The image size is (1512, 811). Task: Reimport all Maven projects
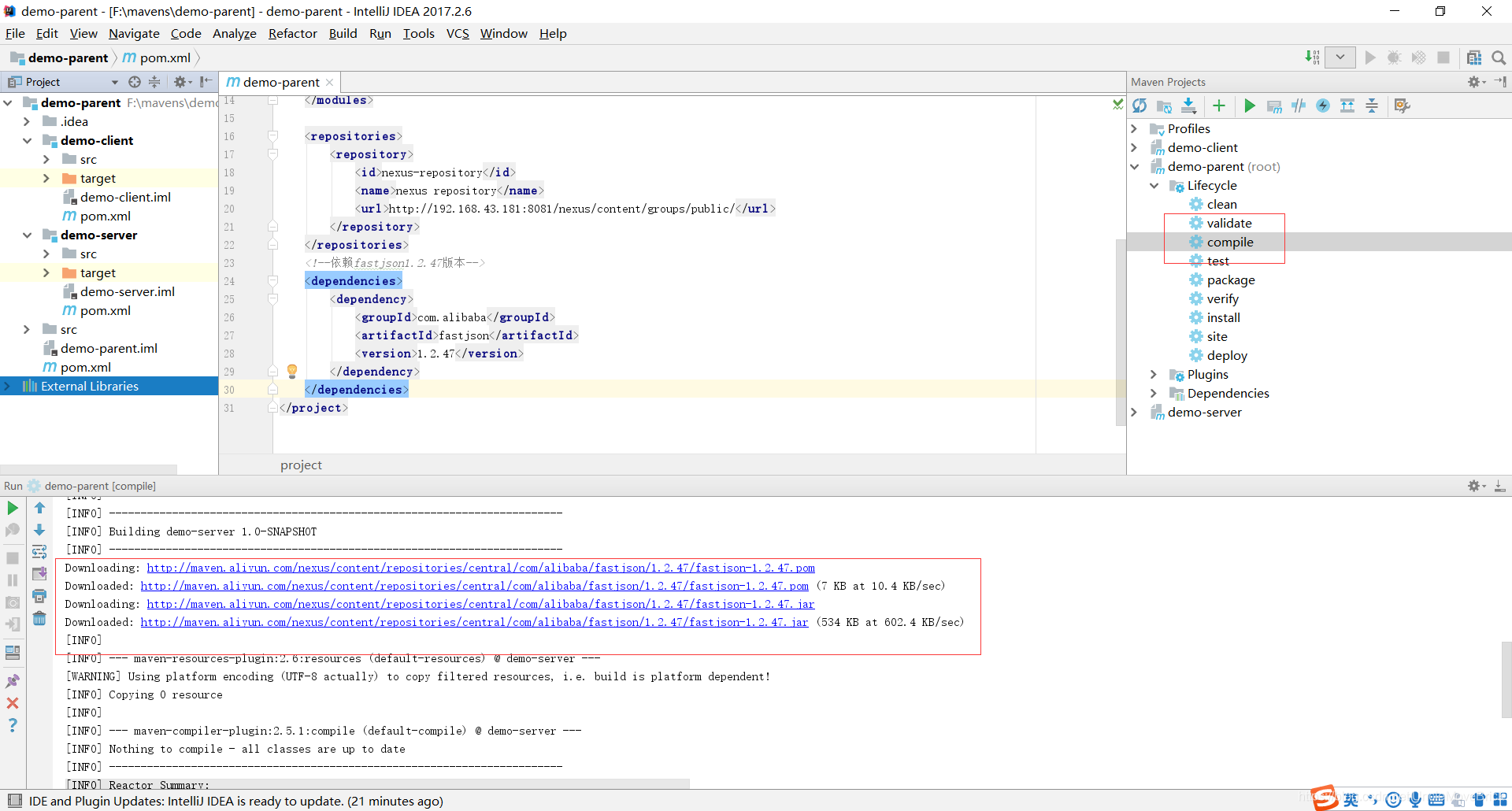point(1140,106)
